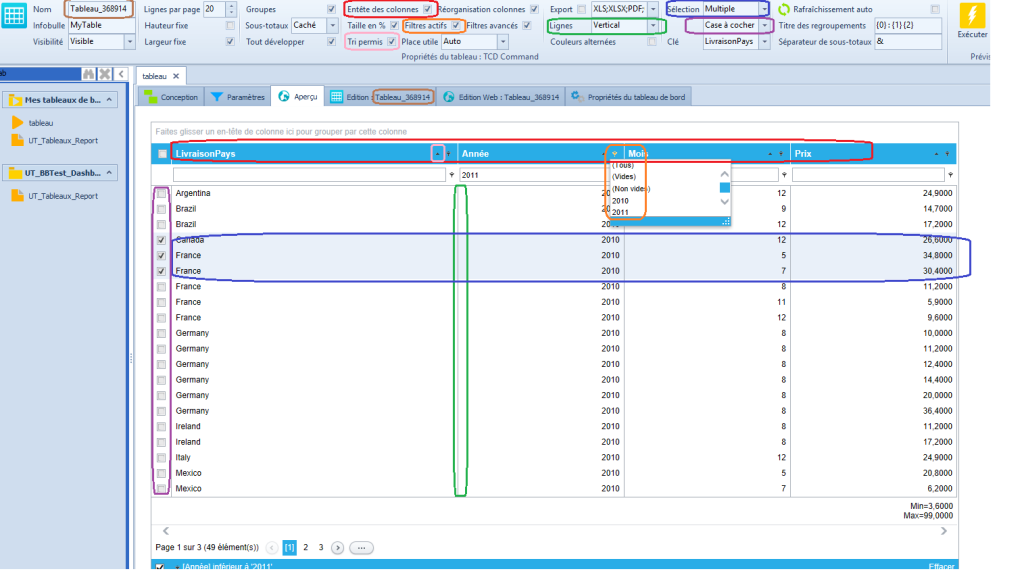This screenshot has width=1024, height=586.
Task: Collapse left panel using the chevron arrow icon
Action: pyautogui.click(x=121, y=74)
